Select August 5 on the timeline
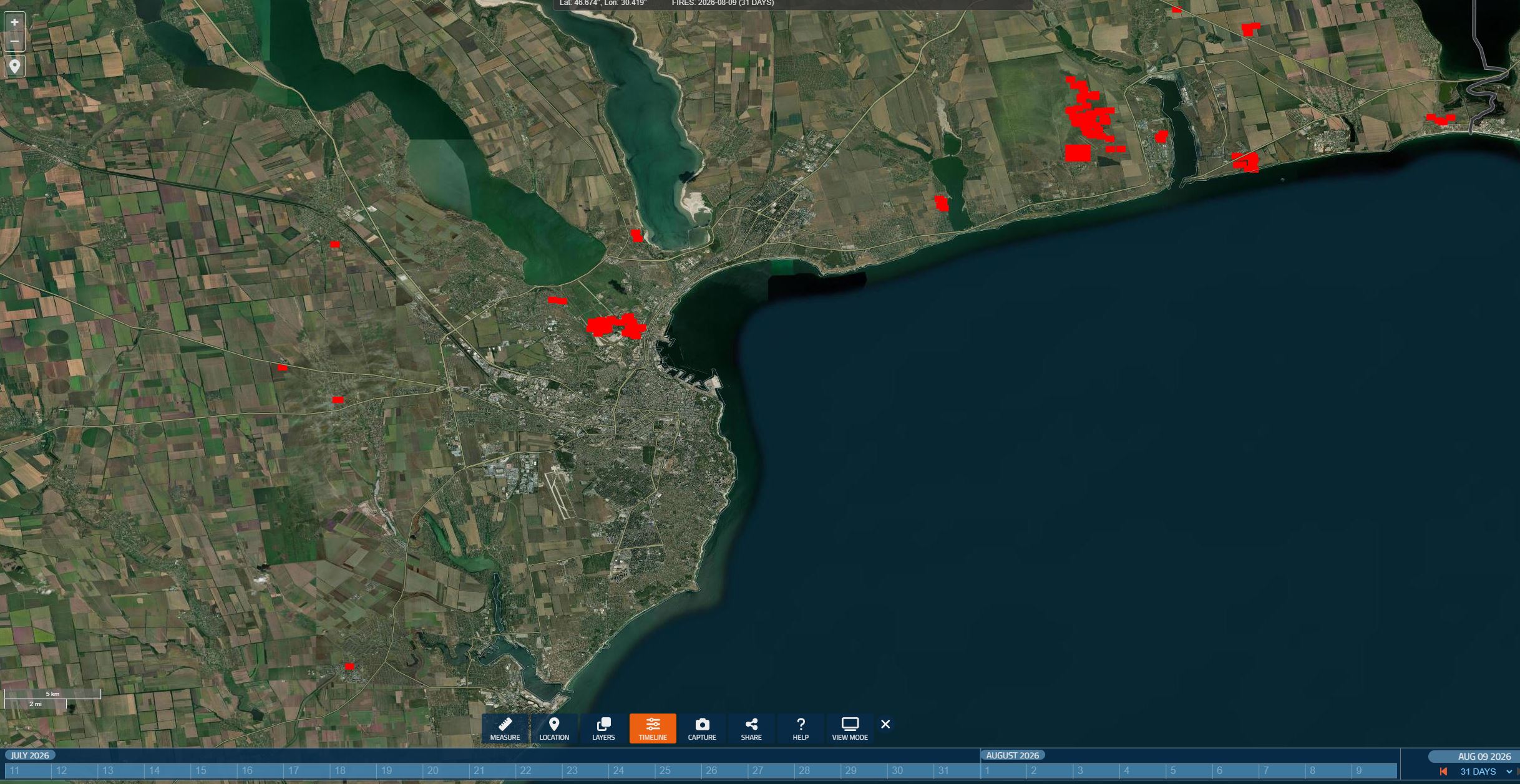This screenshot has width=1520, height=784. (1189, 771)
